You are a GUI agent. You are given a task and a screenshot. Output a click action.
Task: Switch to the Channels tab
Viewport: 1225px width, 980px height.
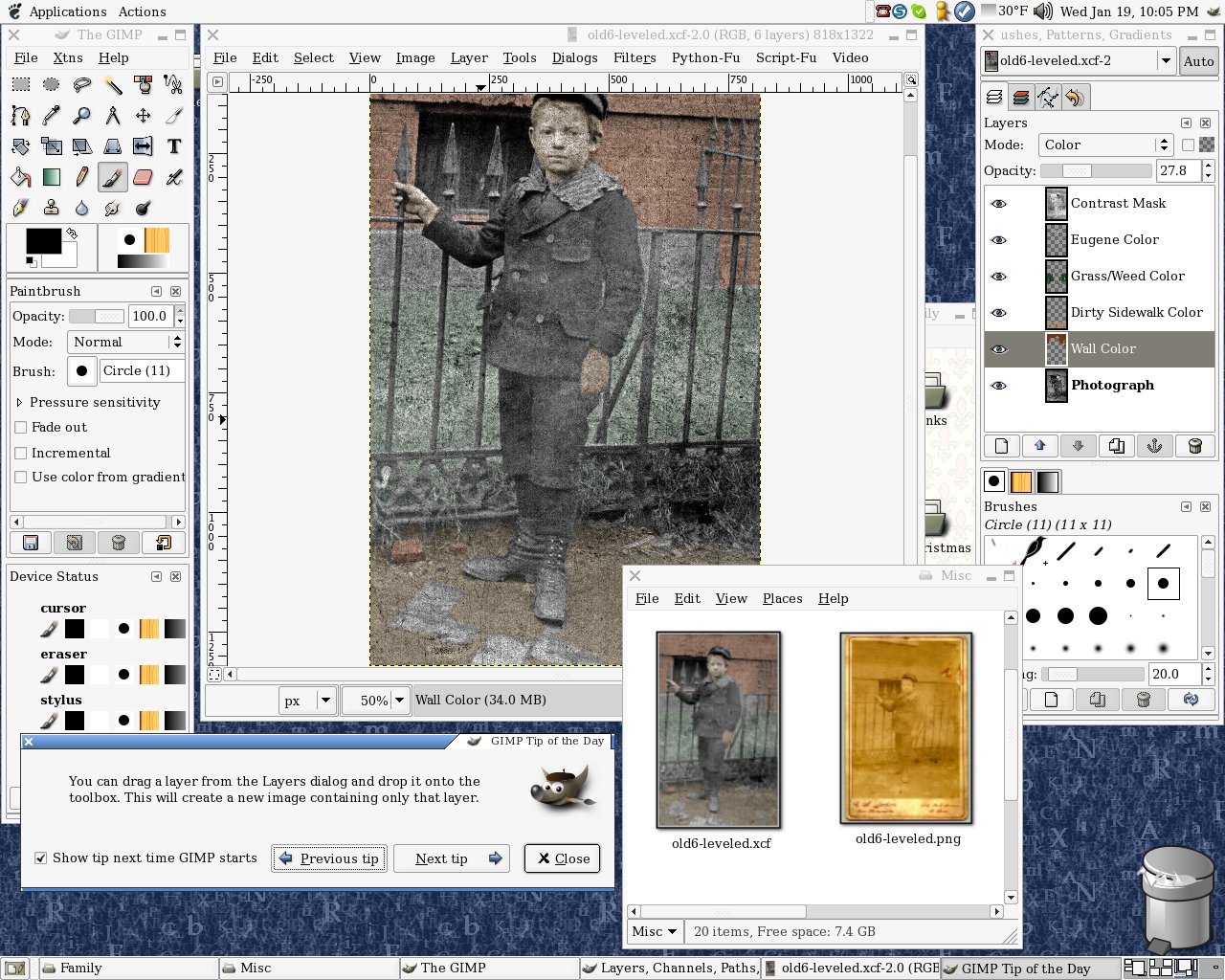1021,98
